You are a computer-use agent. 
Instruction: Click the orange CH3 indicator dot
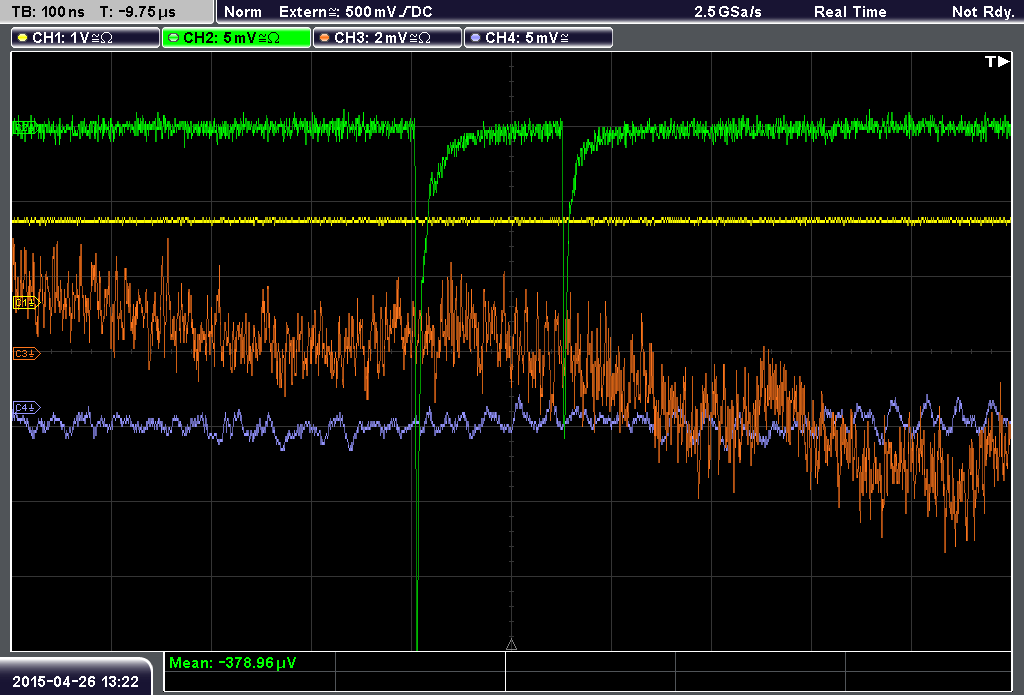(325, 38)
